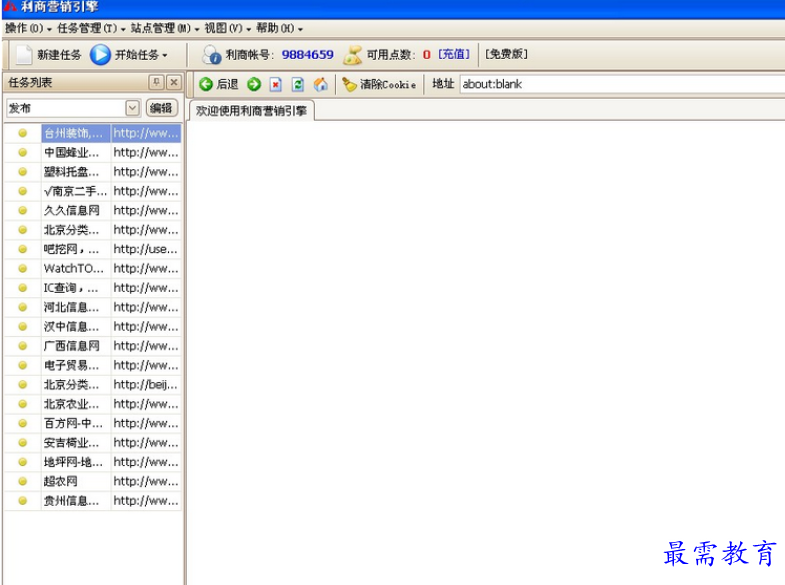Select task row 北京农业
785x585 pixels.
click(93, 404)
